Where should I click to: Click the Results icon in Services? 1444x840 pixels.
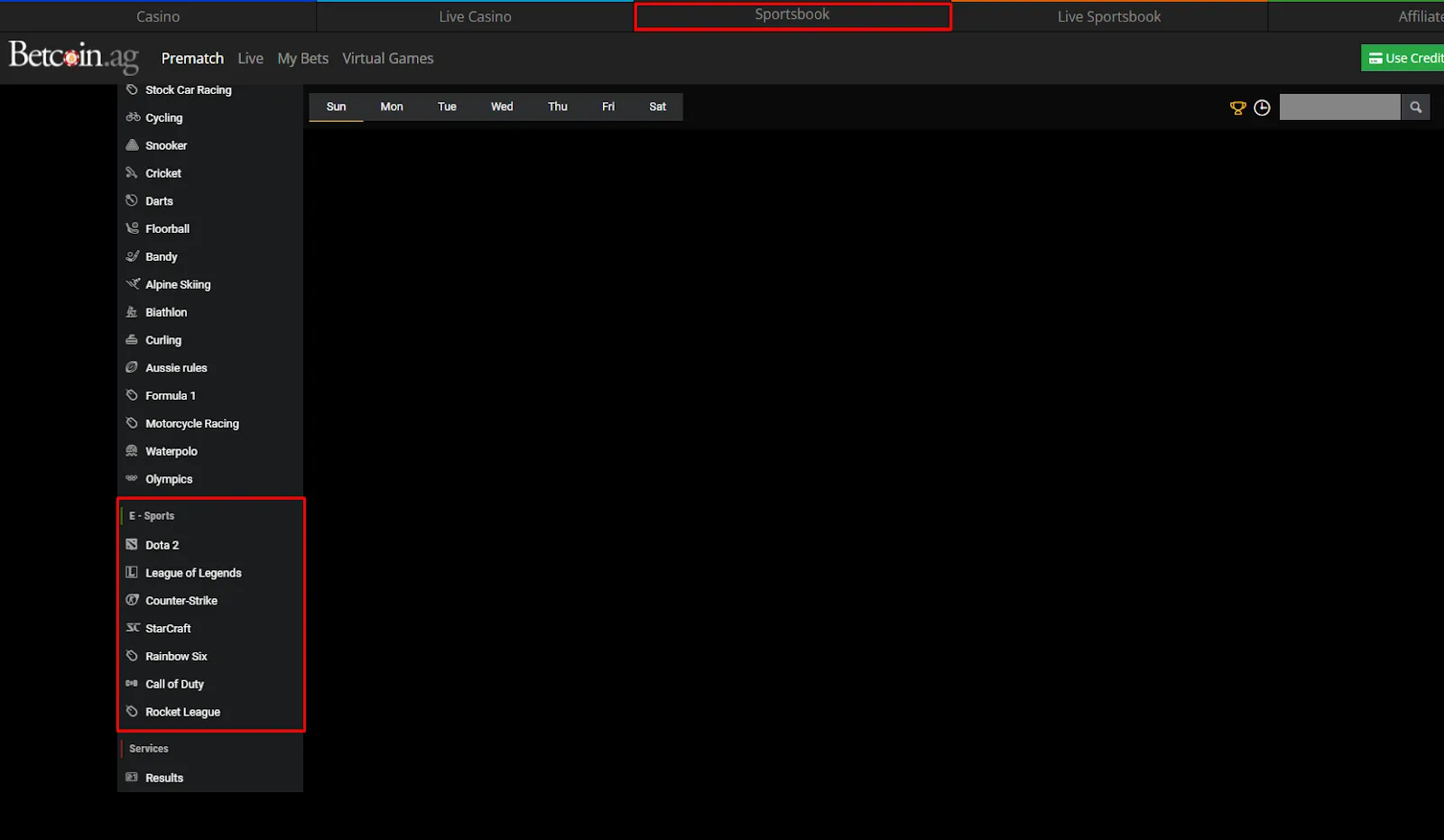pyautogui.click(x=132, y=777)
